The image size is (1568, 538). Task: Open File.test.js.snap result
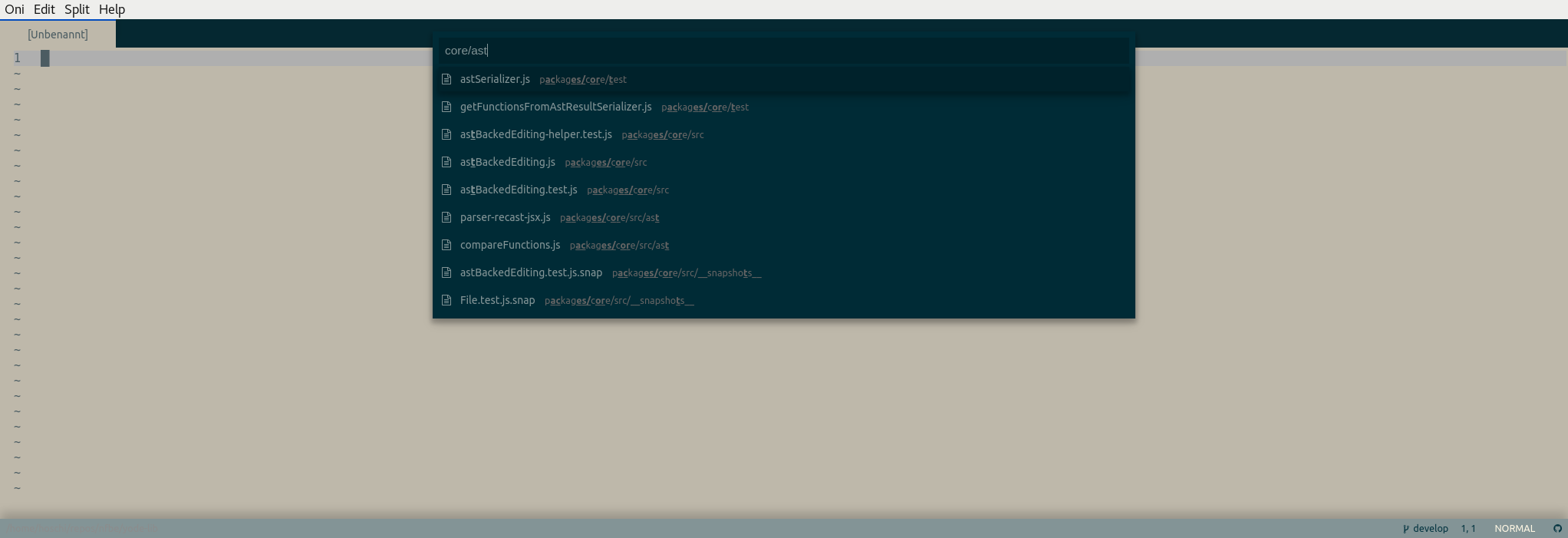(x=783, y=300)
